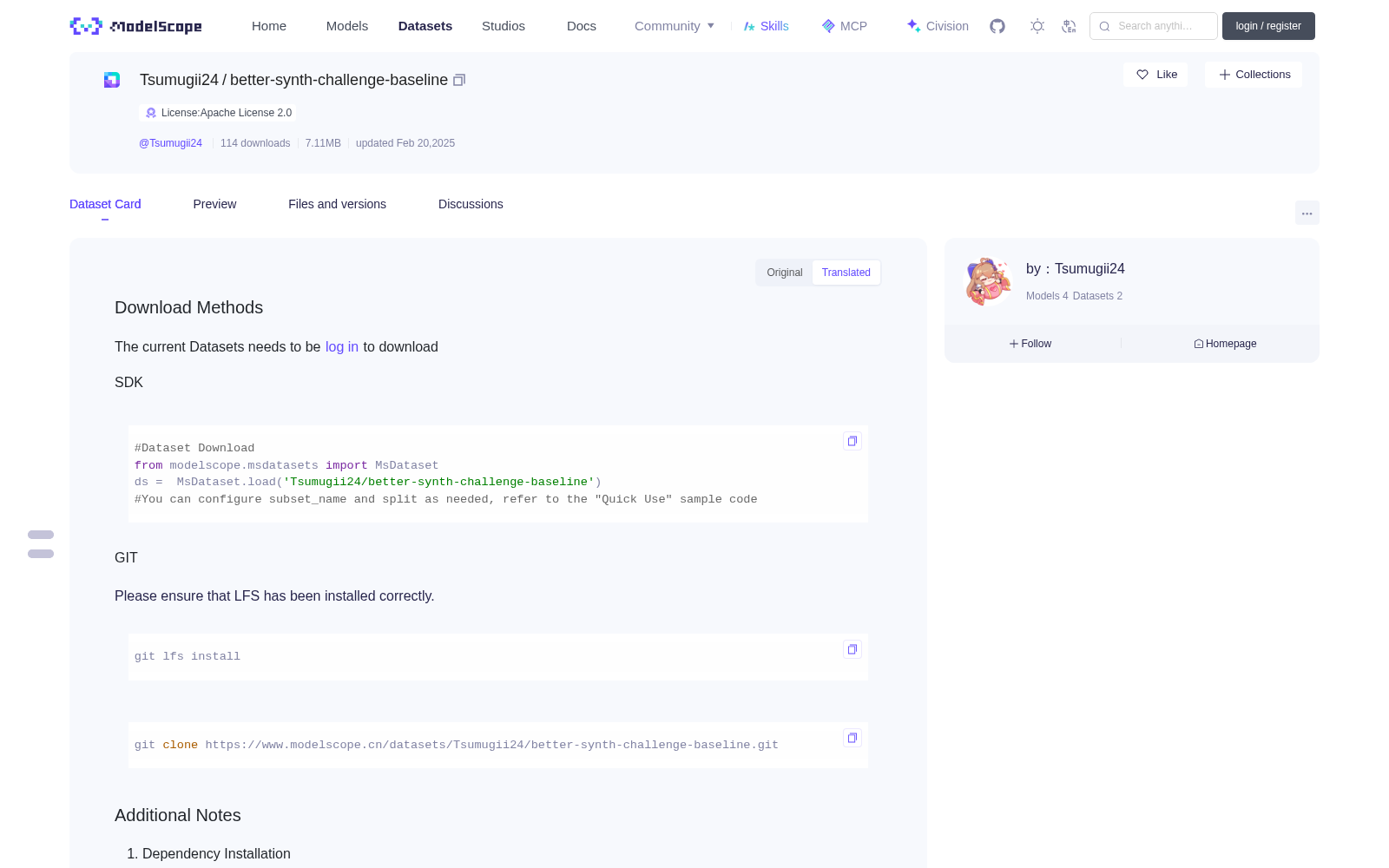
Task: Open the Models page
Action: click(347, 26)
